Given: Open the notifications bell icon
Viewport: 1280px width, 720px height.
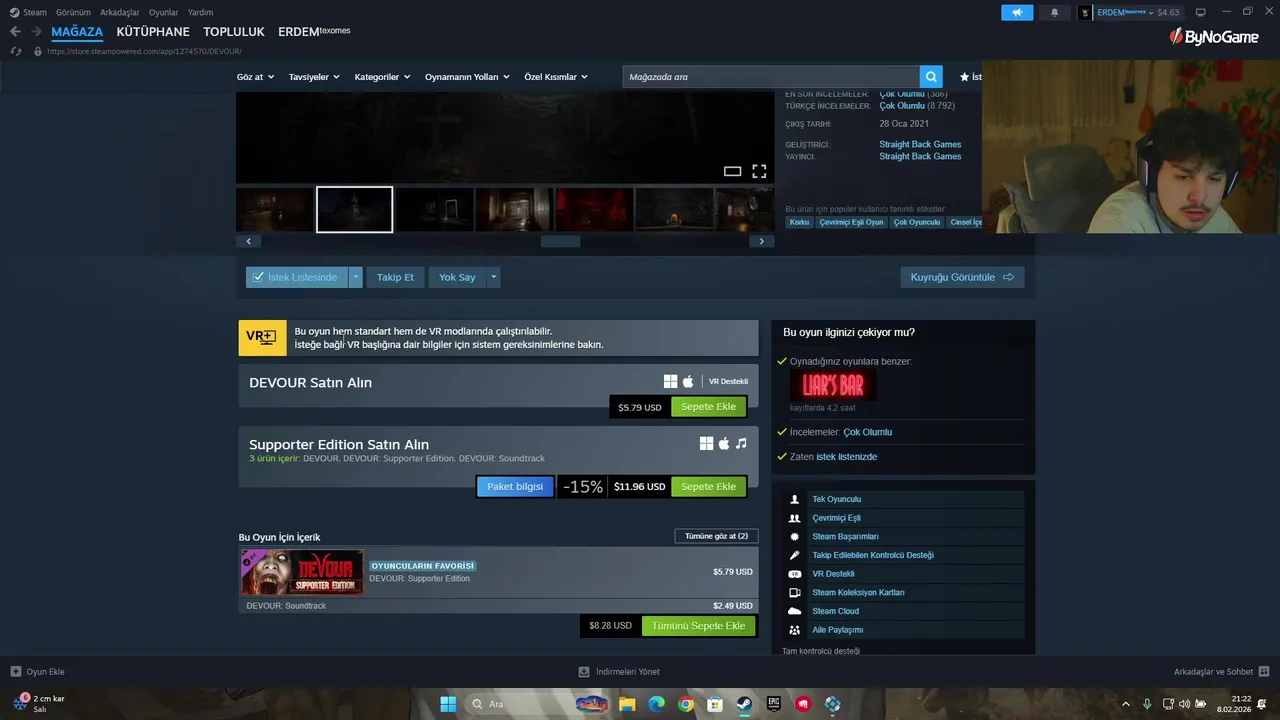Looking at the screenshot, I should pos(1054,12).
